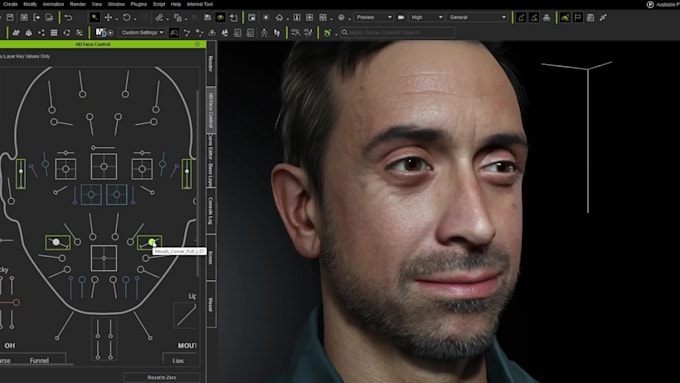Click the green Mouth_Corner_Pull_L control dot

[151, 242]
